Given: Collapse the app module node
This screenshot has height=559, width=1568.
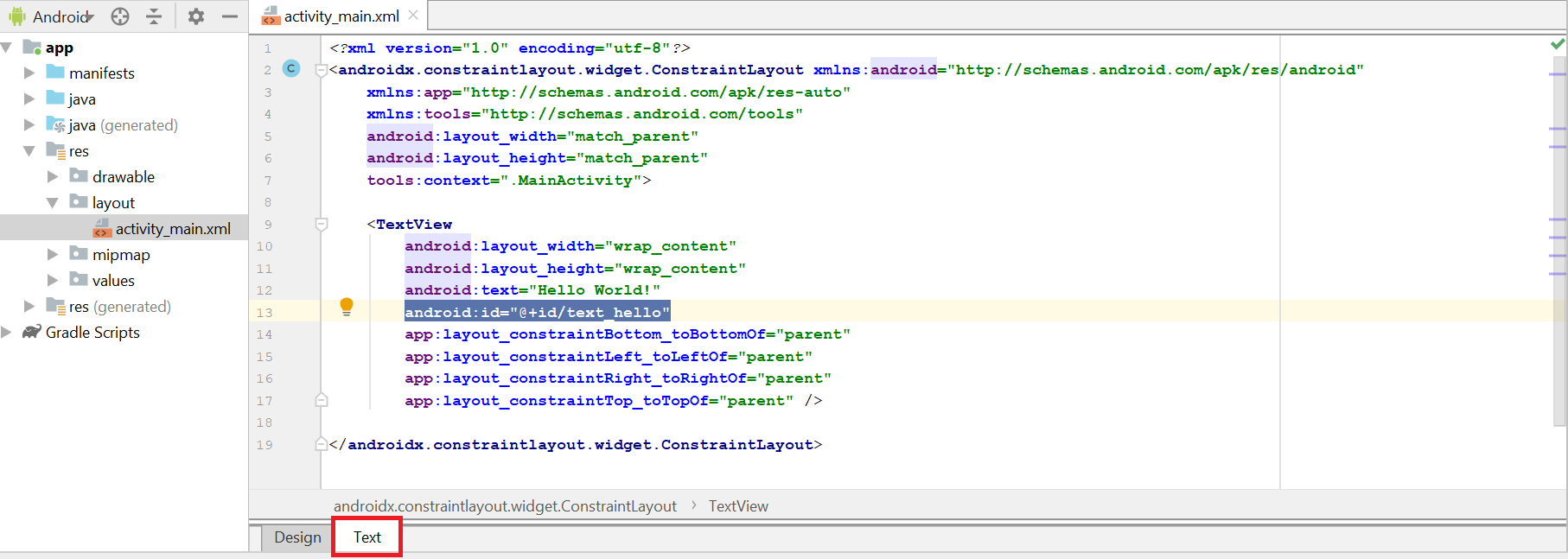Looking at the screenshot, I should (x=7, y=48).
